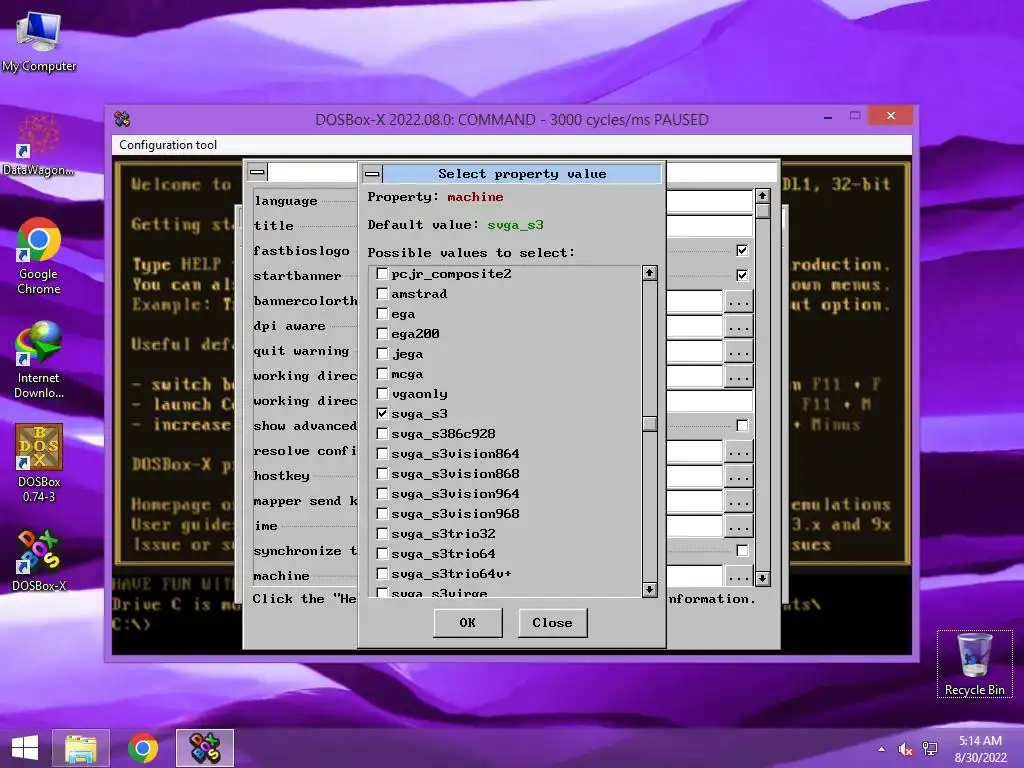This screenshot has width=1024, height=768.
Task: Check the svga_s3trio32 option
Action: pyautogui.click(x=383, y=534)
